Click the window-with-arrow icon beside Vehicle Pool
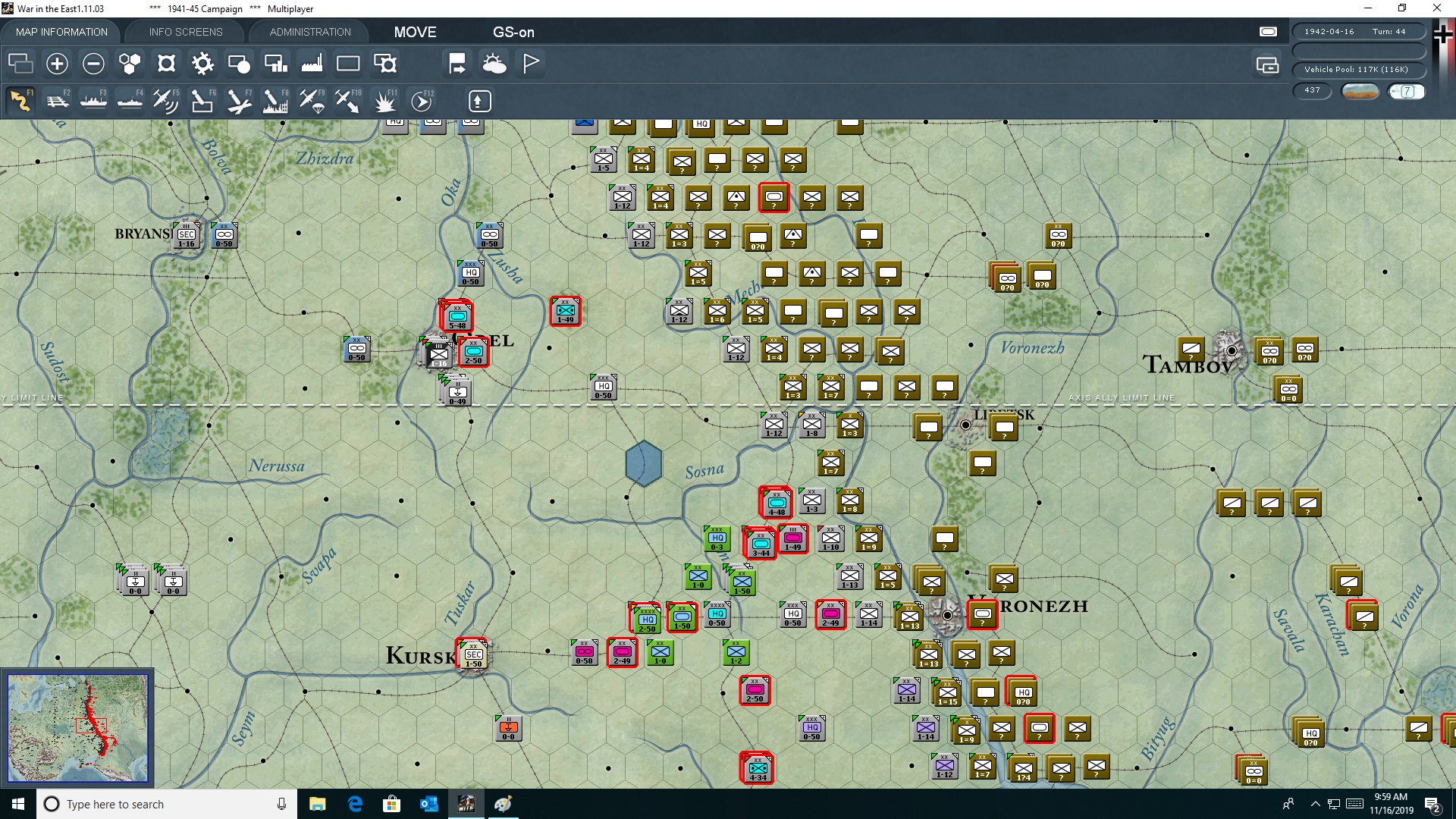 point(1267,65)
